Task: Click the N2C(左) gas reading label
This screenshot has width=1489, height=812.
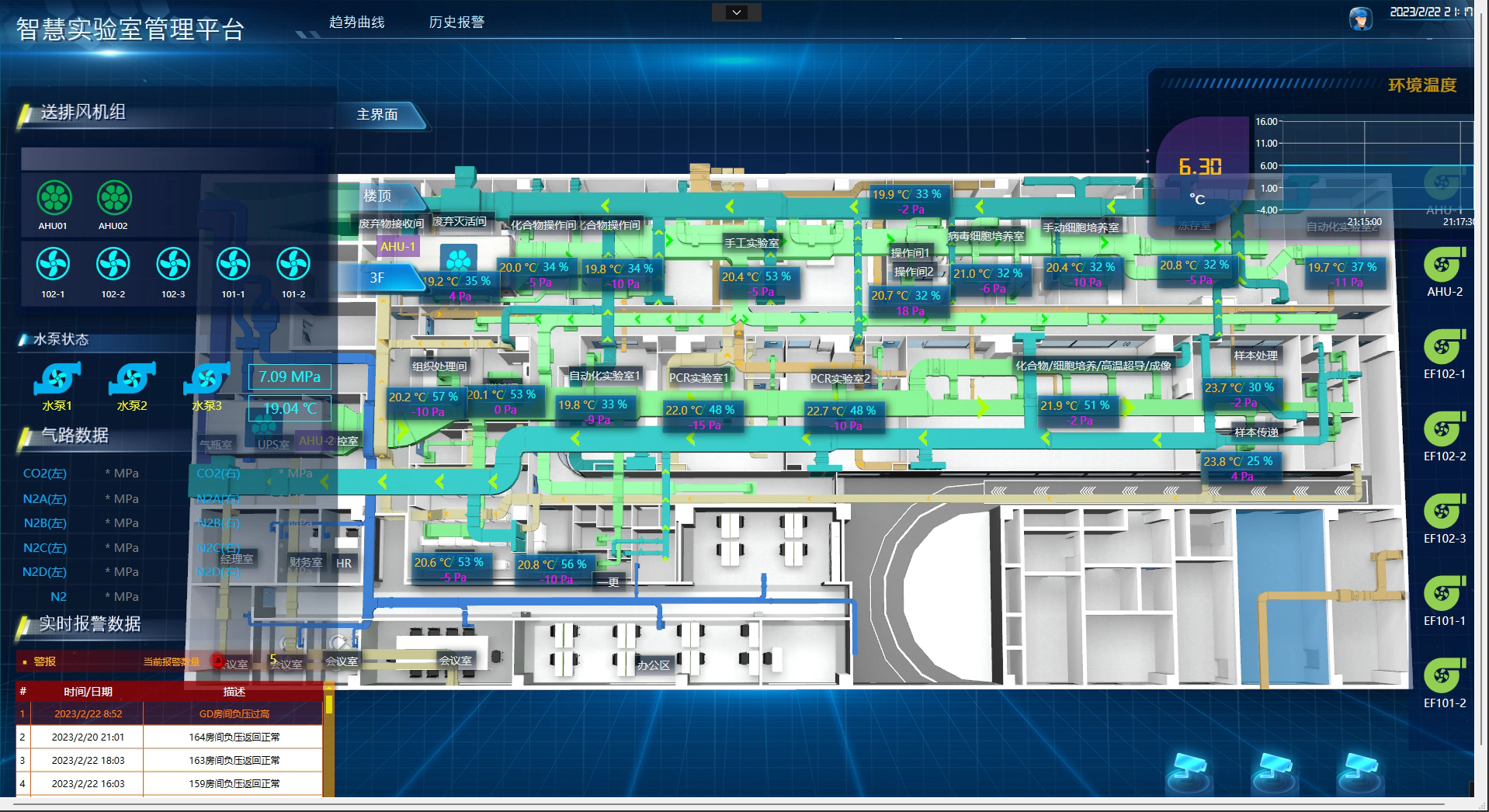Action: point(45,548)
